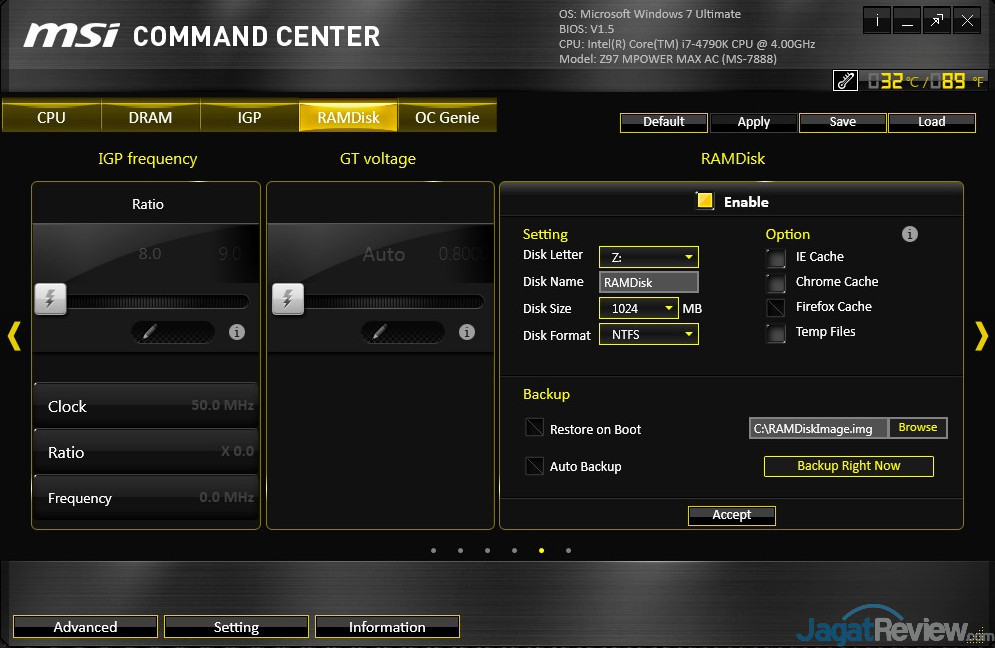Open the Disk Letter dropdown
The image size is (995, 648).
648,257
